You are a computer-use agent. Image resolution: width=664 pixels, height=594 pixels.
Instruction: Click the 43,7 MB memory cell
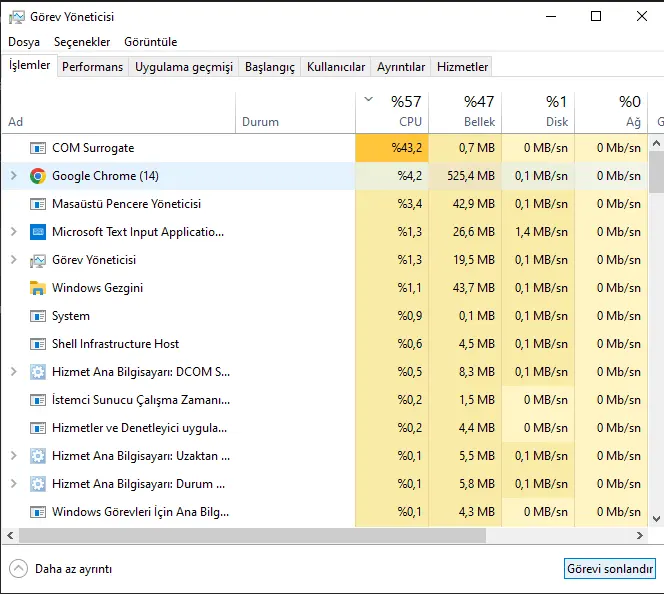tap(465, 288)
